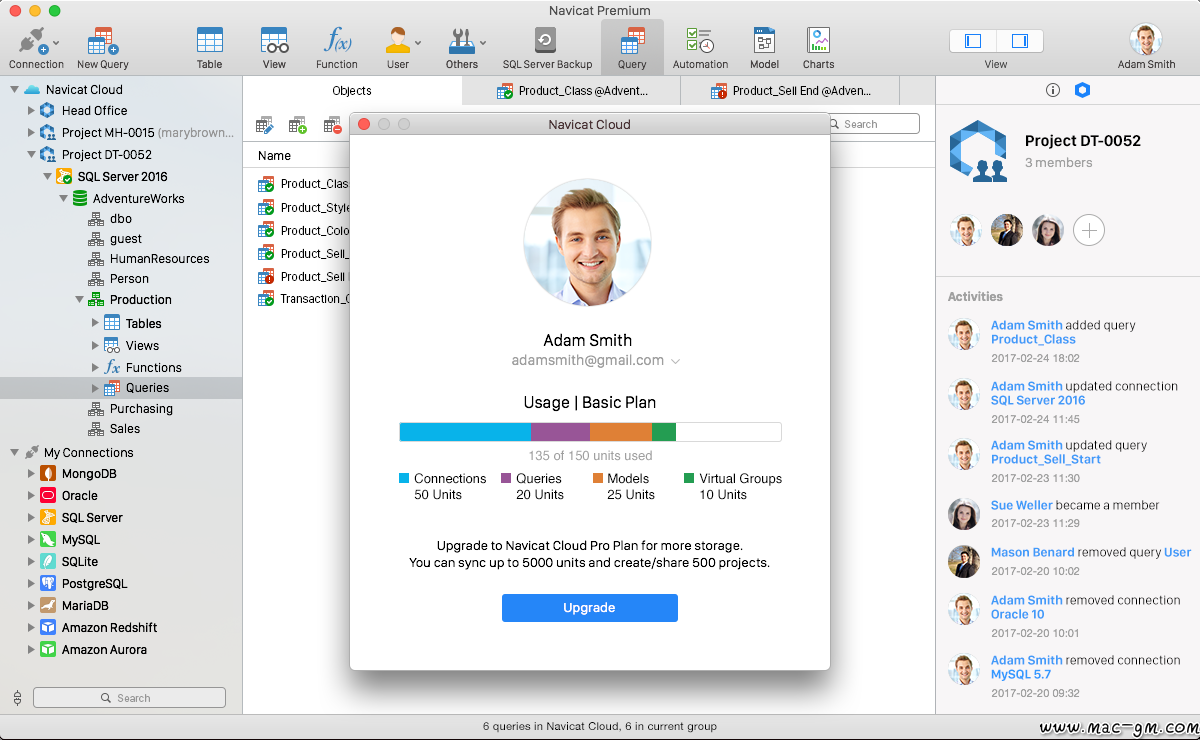This screenshot has width=1200, height=740.
Task: Collapse the Production schema node
Action: tap(79, 299)
